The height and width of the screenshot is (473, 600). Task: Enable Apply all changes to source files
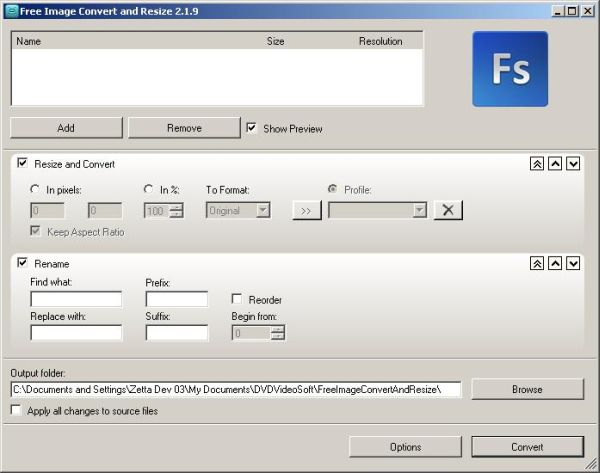(16, 410)
